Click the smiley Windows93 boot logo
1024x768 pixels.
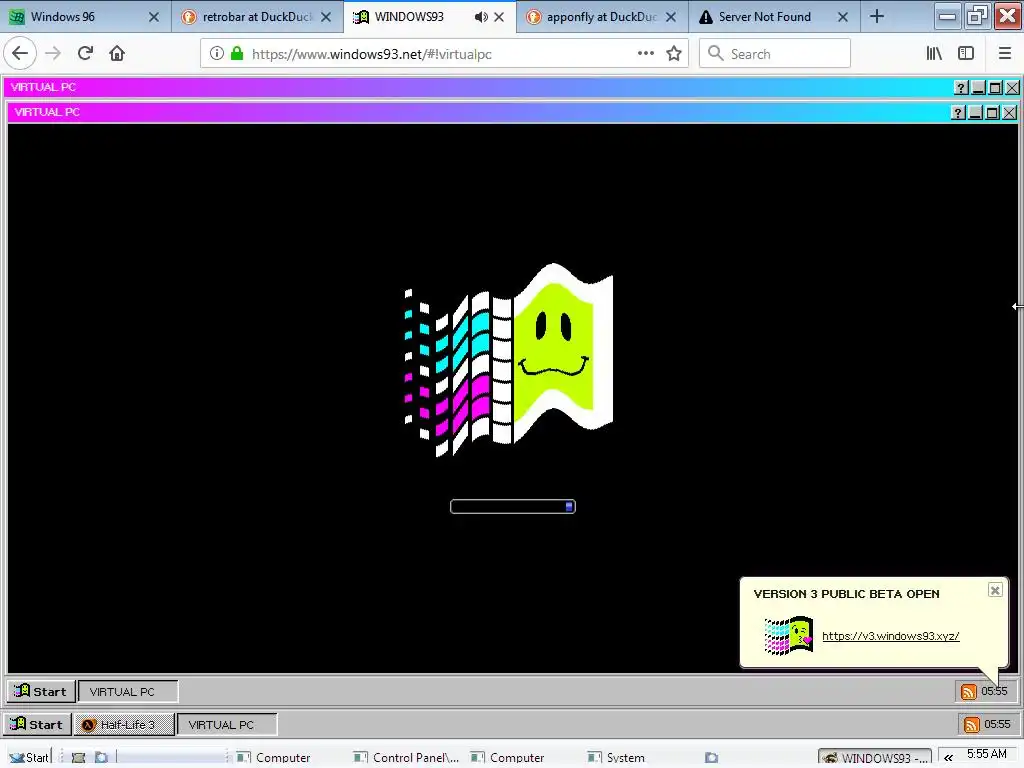509,359
